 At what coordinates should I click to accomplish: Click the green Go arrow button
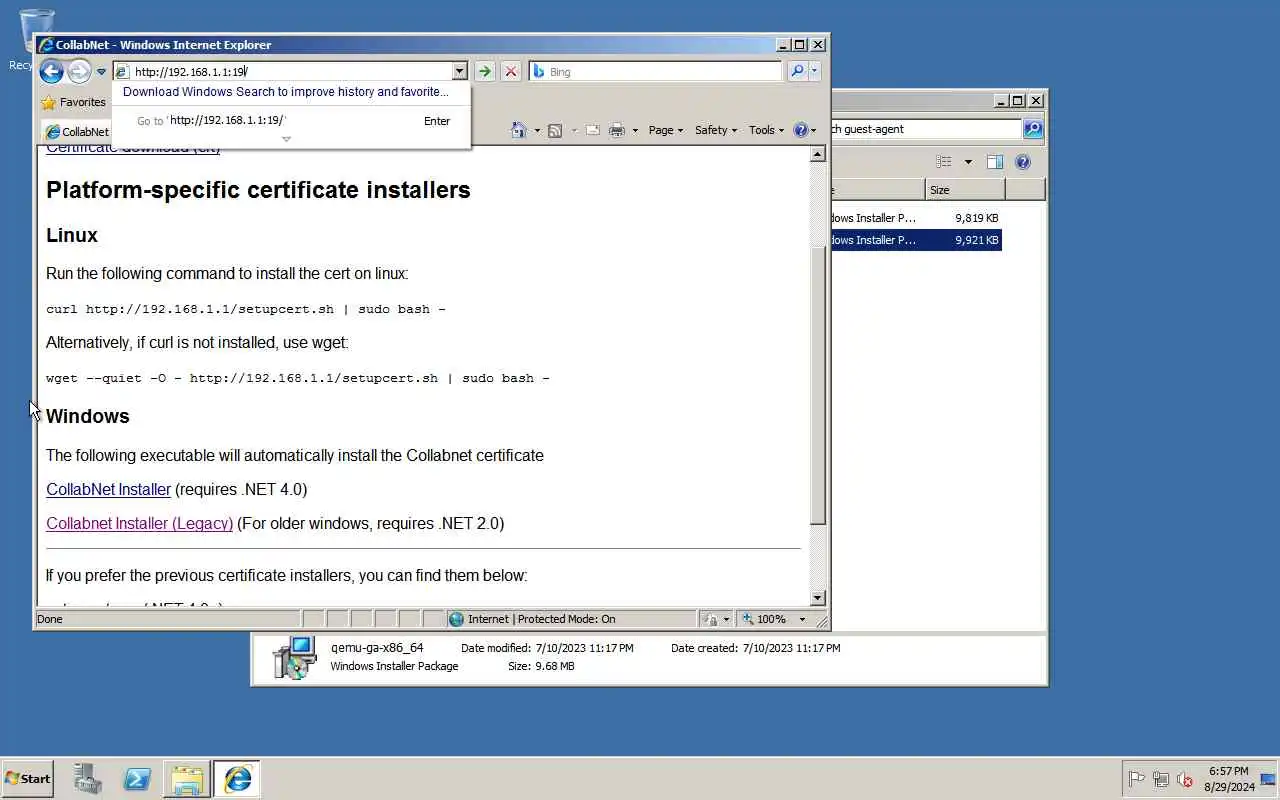pos(484,71)
